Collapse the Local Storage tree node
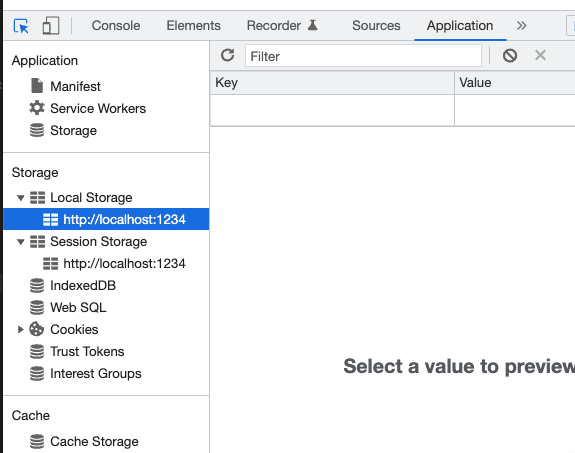 coord(21,198)
